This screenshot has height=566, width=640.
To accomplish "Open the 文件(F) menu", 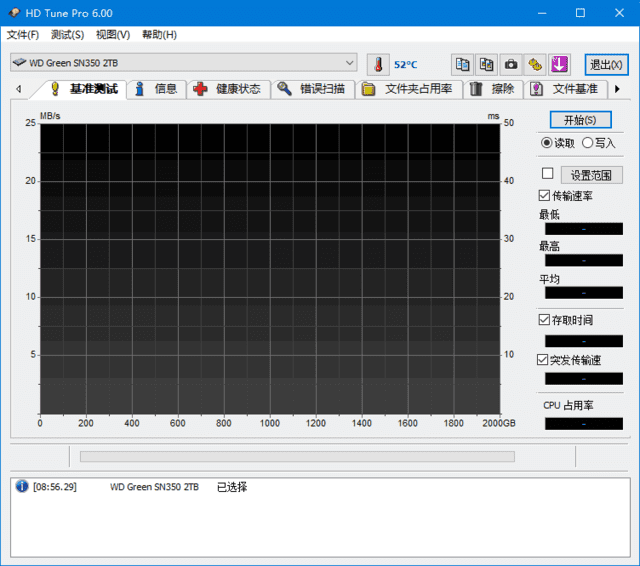I will click(x=23, y=35).
